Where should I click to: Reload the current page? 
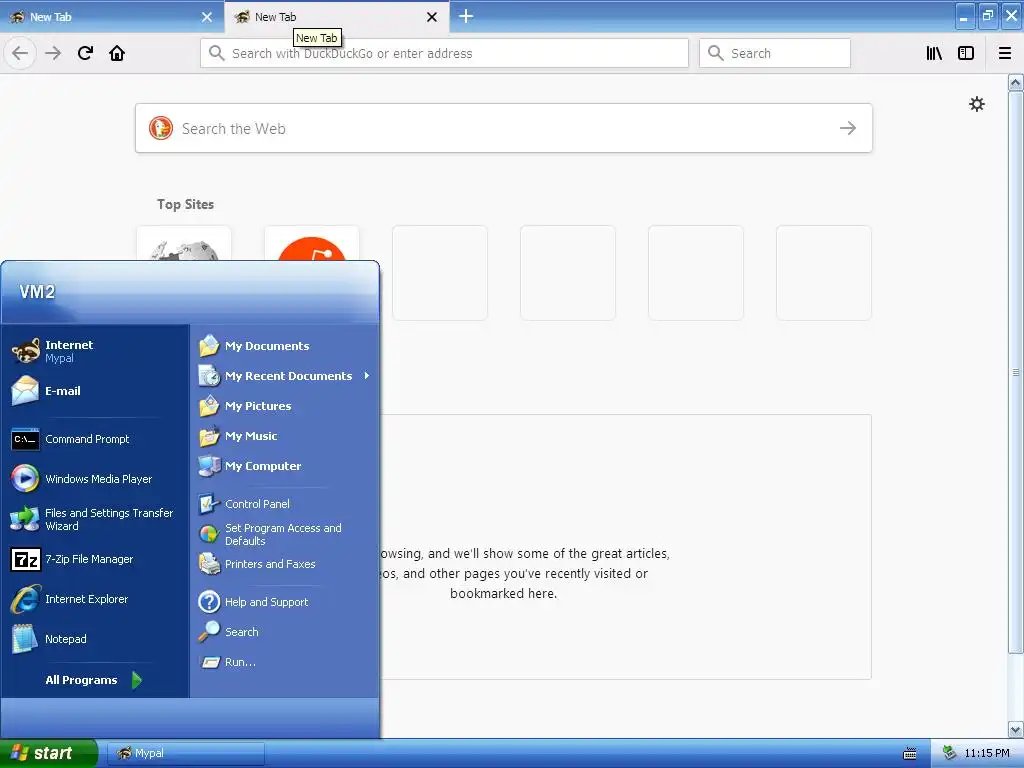click(x=85, y=53)
